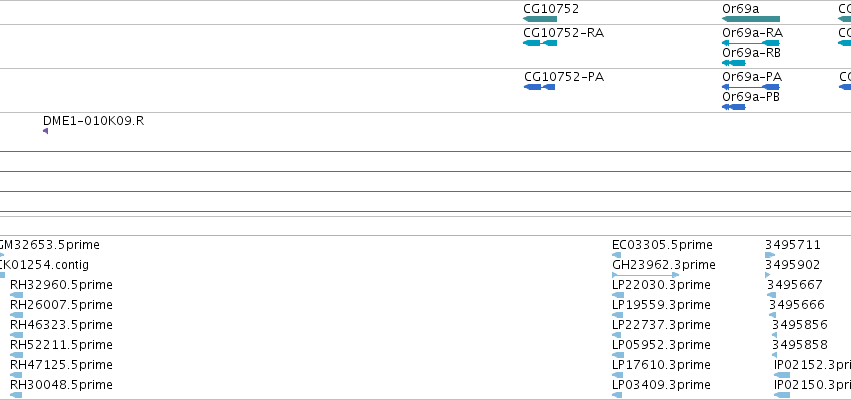
Task: Open the Or69a-RA transcript label
Action: (752, 33)
